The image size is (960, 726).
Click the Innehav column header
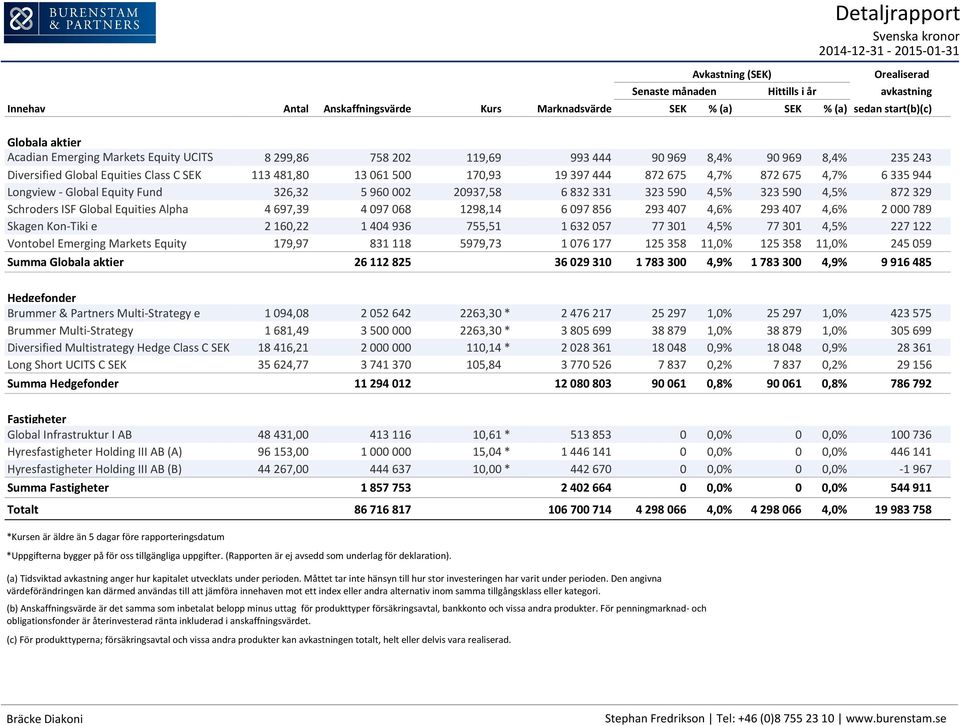point(26,109)
